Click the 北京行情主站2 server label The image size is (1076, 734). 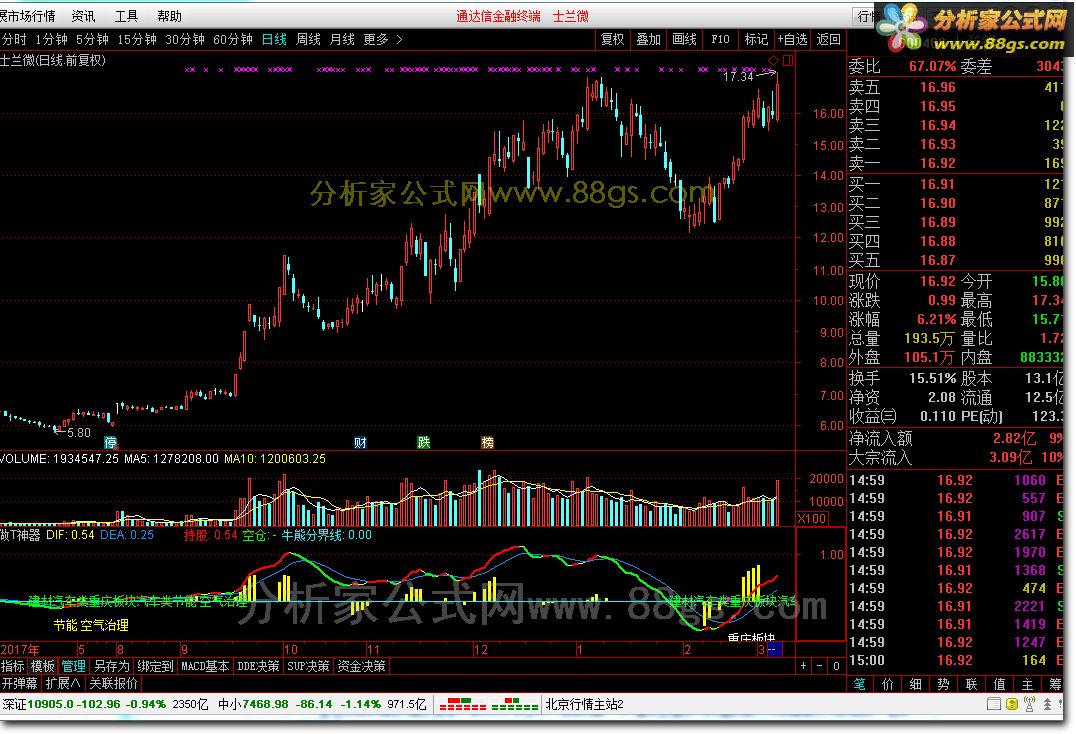[x=584, y=705]
